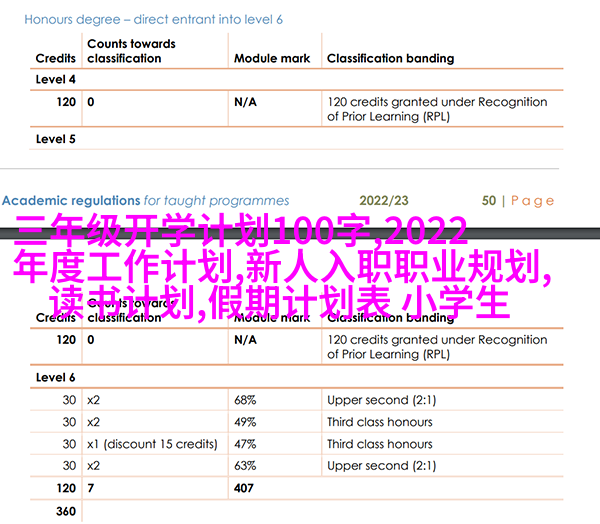This screenshot has width=600, height=524.
Task: Click the "68%" module mark cell
Action: point(246,399)
